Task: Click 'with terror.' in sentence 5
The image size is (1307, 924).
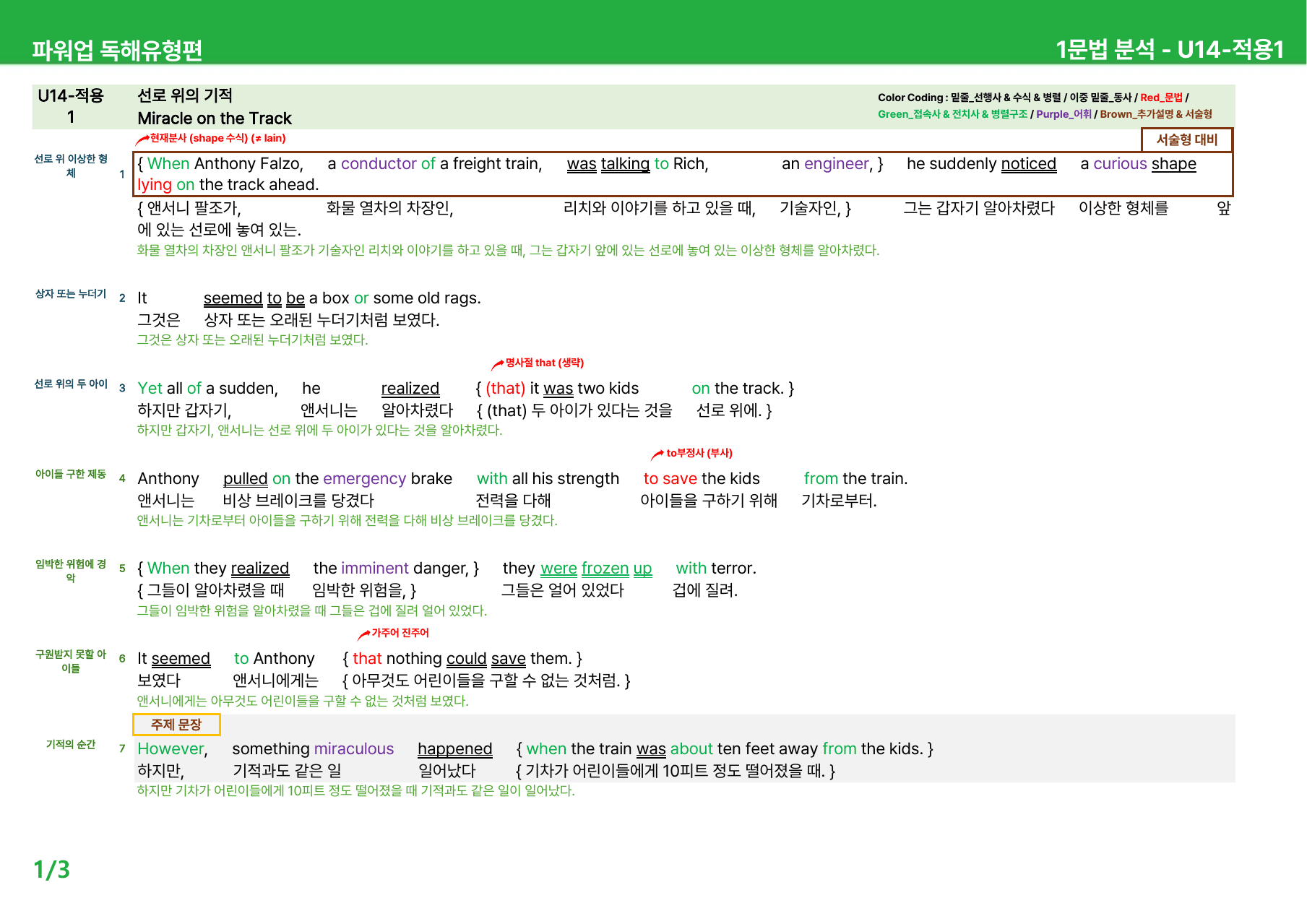Action: coord(716,569)
